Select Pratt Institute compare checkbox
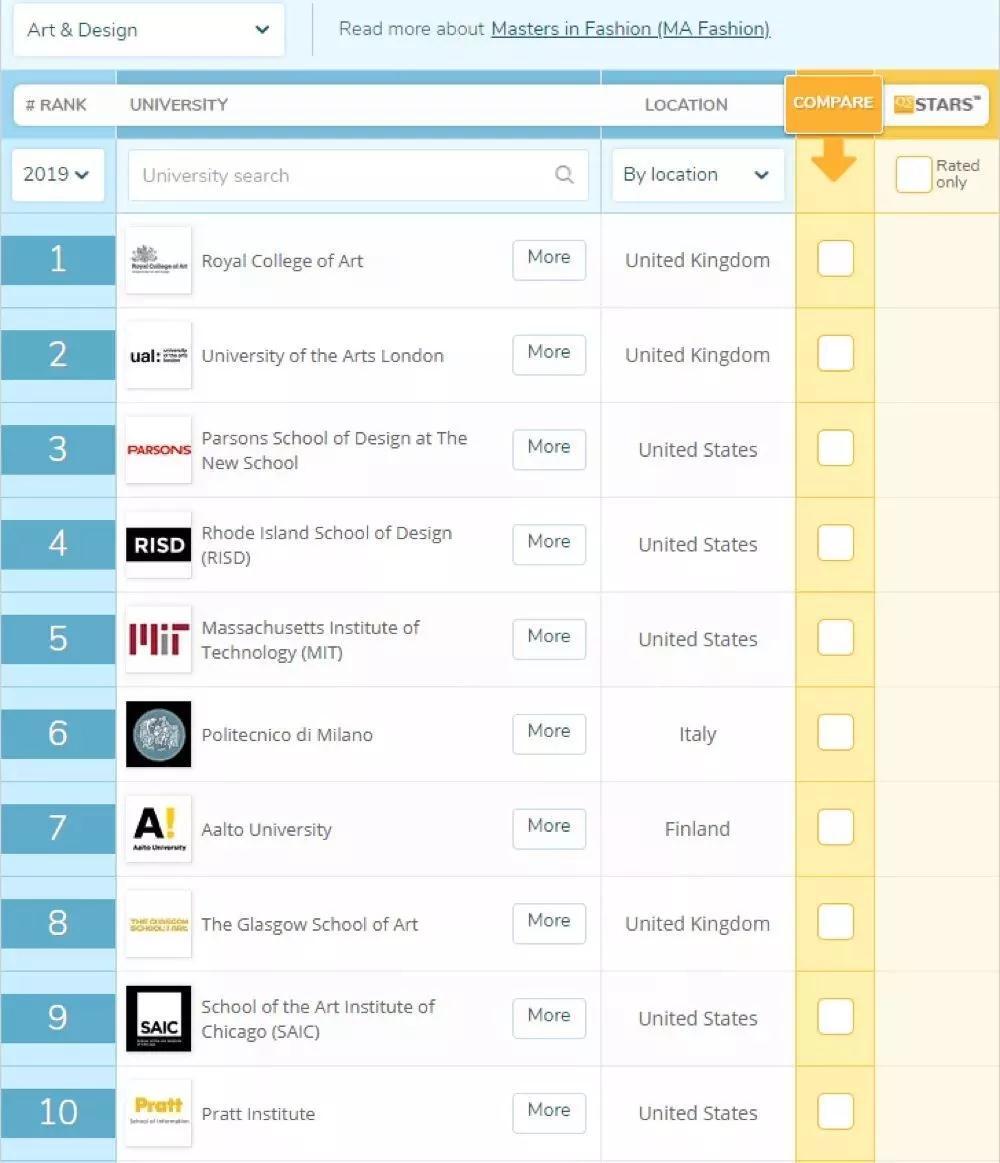1000x1163 pixels. 835,1111
